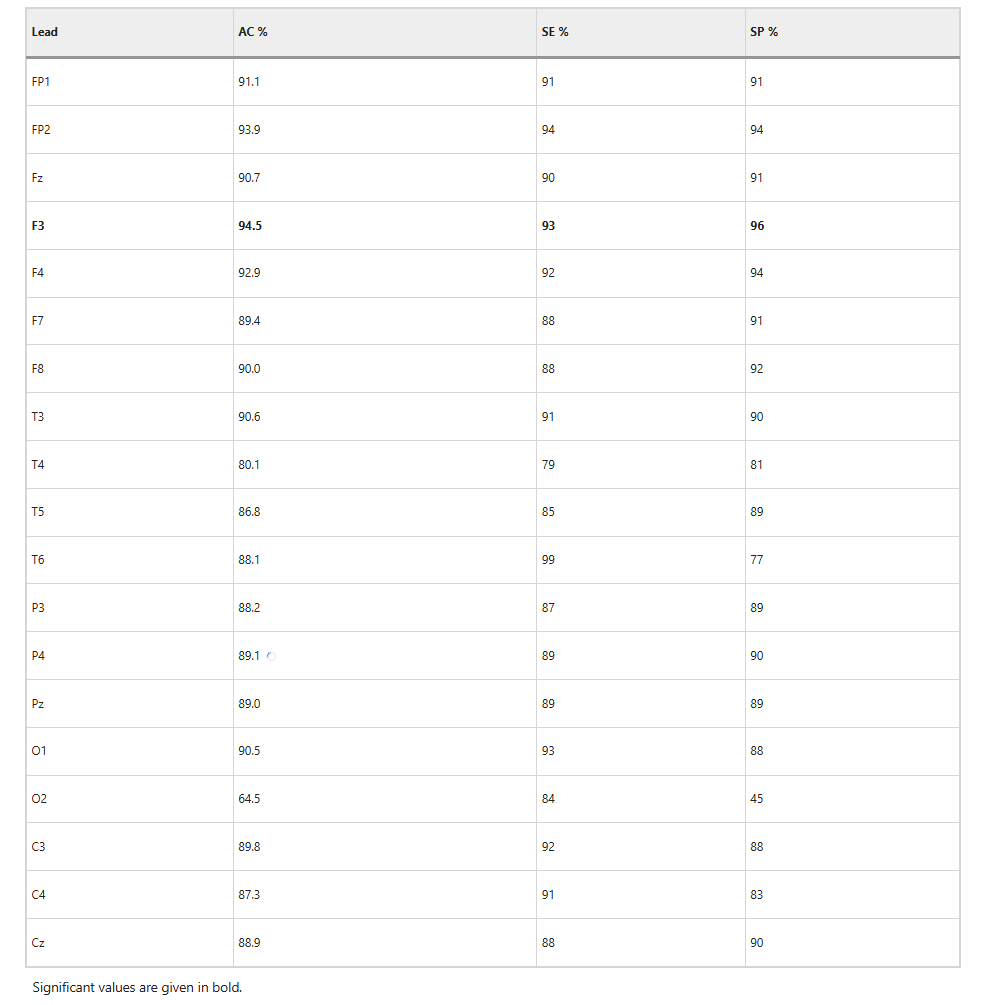This screenshot has height=1005, width=986.
Task: Click the C4 specificity value 83
Action: pos(756,895)
